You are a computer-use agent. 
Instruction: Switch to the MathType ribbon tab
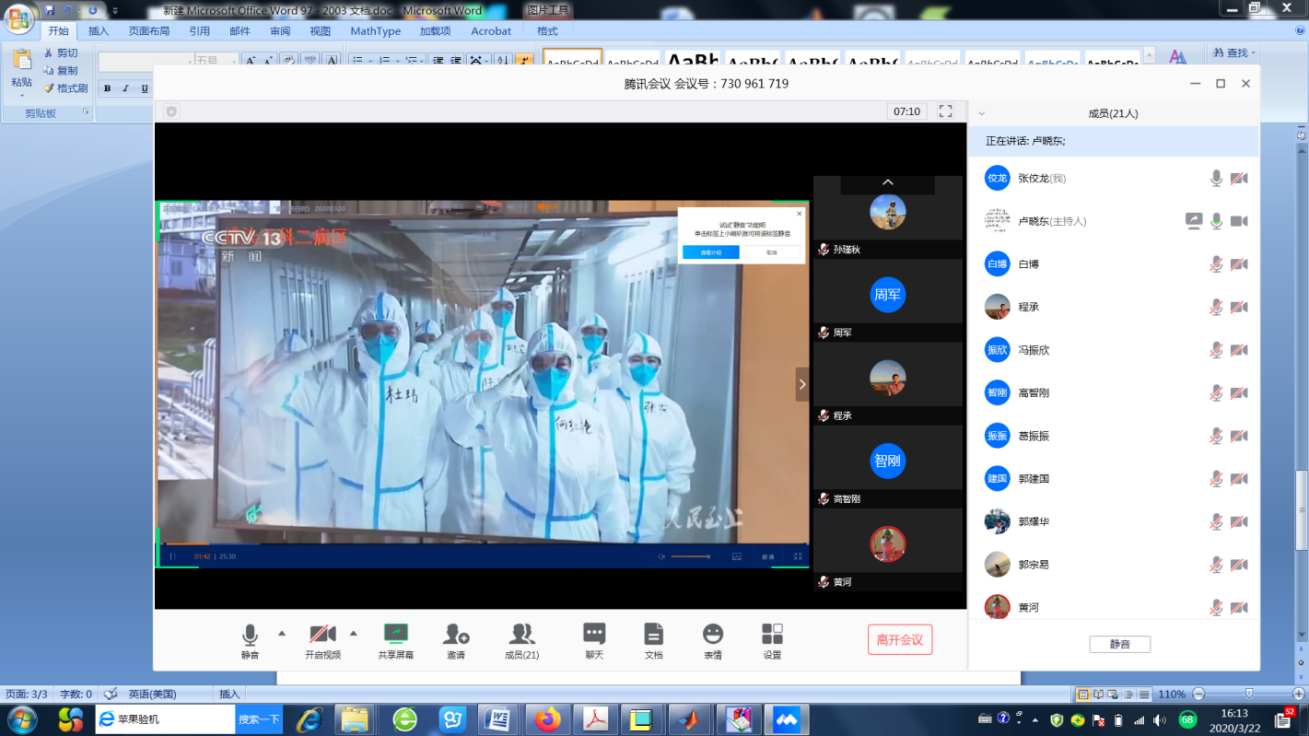(x=375, y=31)
